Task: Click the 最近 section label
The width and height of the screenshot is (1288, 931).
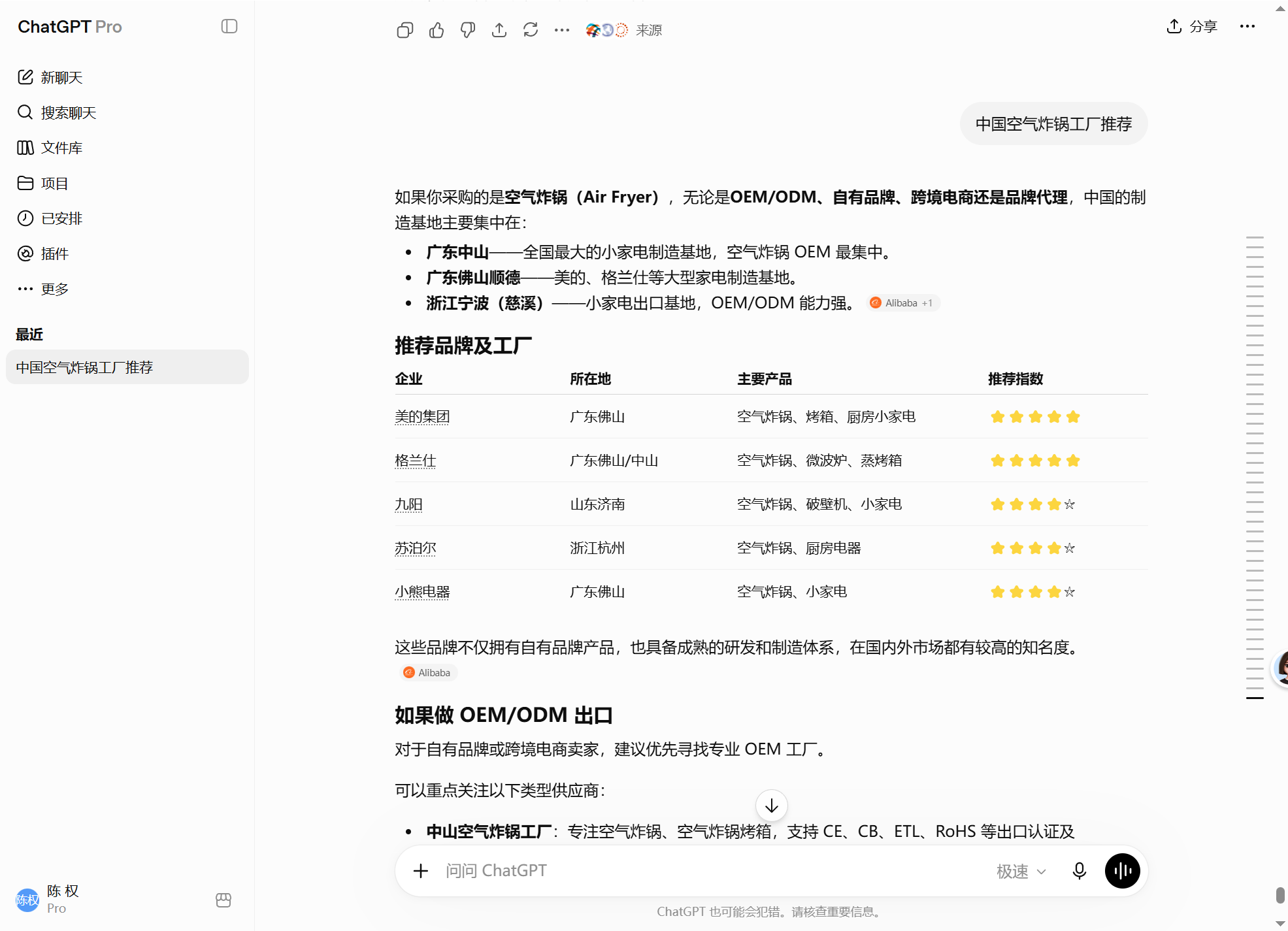Action: pos(29,335)
